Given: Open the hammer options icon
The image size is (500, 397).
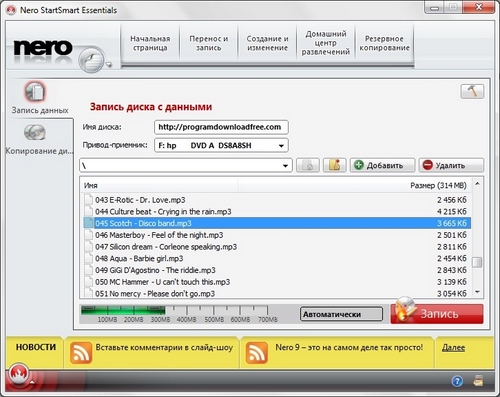Looking at the screenshot, I should 472,91.
